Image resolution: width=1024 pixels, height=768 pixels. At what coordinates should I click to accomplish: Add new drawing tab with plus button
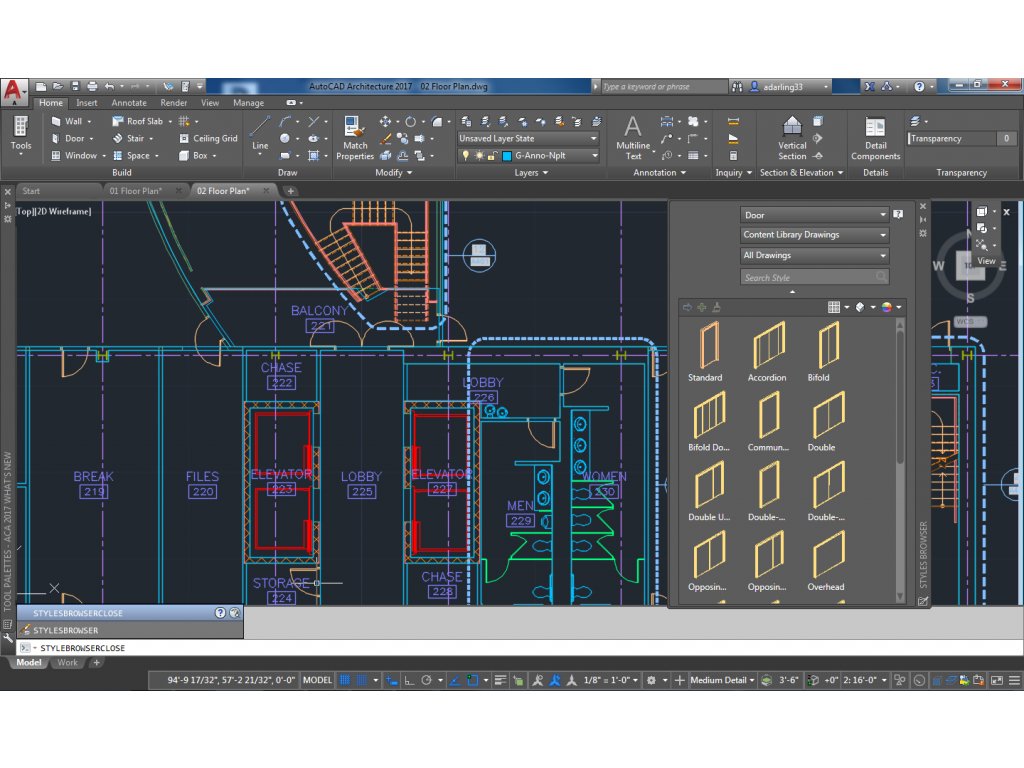[291, 191]
